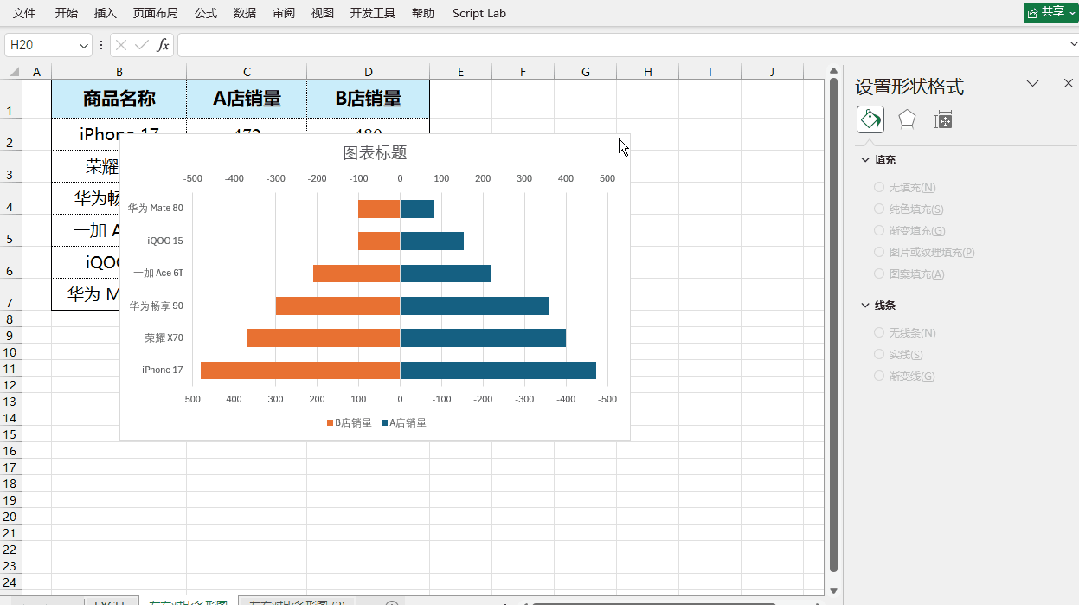Select the 实线(S) radio button
1079x605 pixels.
[879, 354]
